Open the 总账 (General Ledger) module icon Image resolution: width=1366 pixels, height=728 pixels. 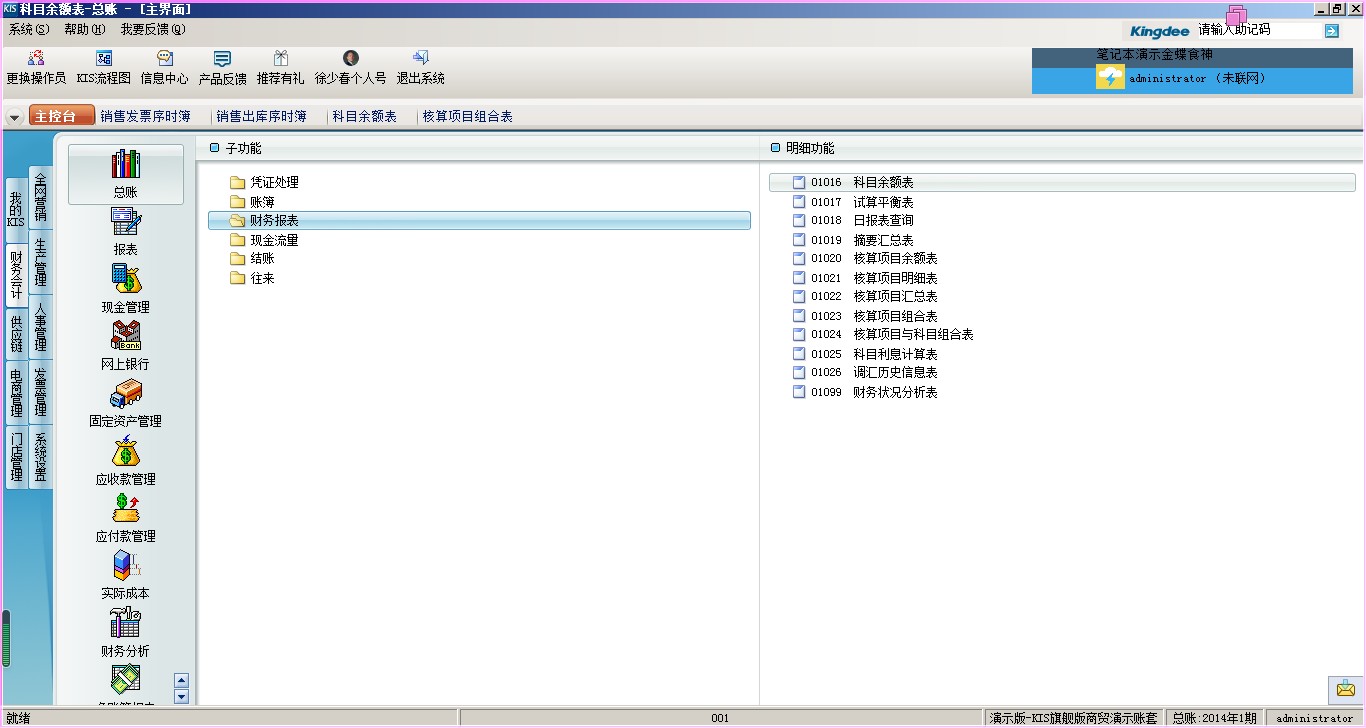(x=125, y=173)
